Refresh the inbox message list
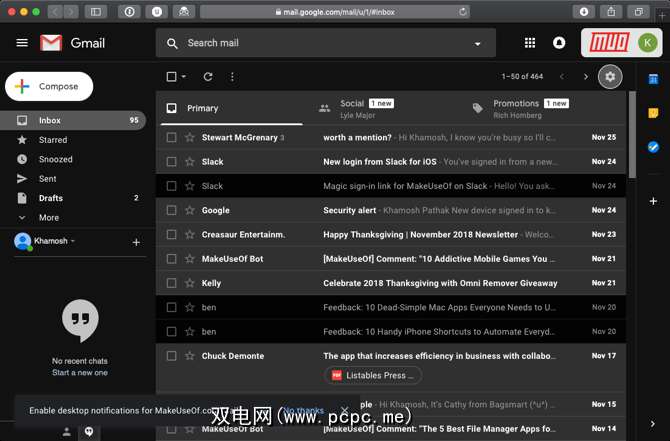The width and height of the screenshot is (670, 441). point(208,76)
